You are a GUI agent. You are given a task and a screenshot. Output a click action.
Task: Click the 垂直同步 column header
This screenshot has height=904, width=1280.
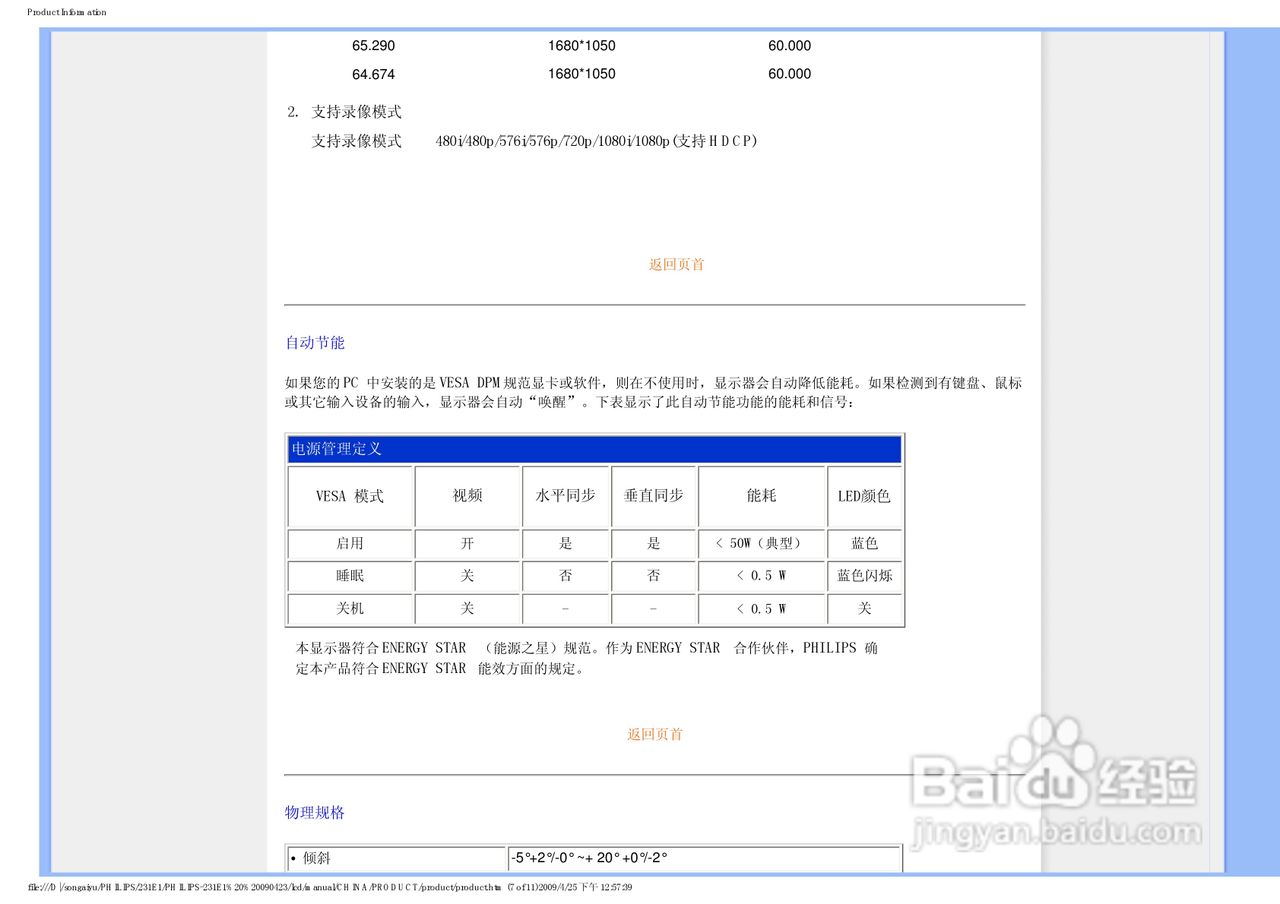click(x=653, y=496)
